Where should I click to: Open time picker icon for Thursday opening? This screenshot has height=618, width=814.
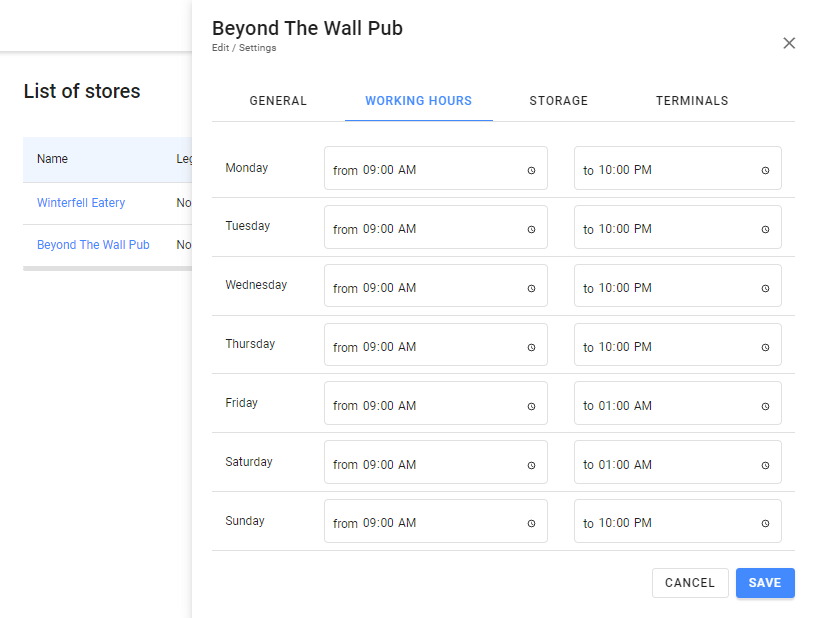tap(531, 347)
